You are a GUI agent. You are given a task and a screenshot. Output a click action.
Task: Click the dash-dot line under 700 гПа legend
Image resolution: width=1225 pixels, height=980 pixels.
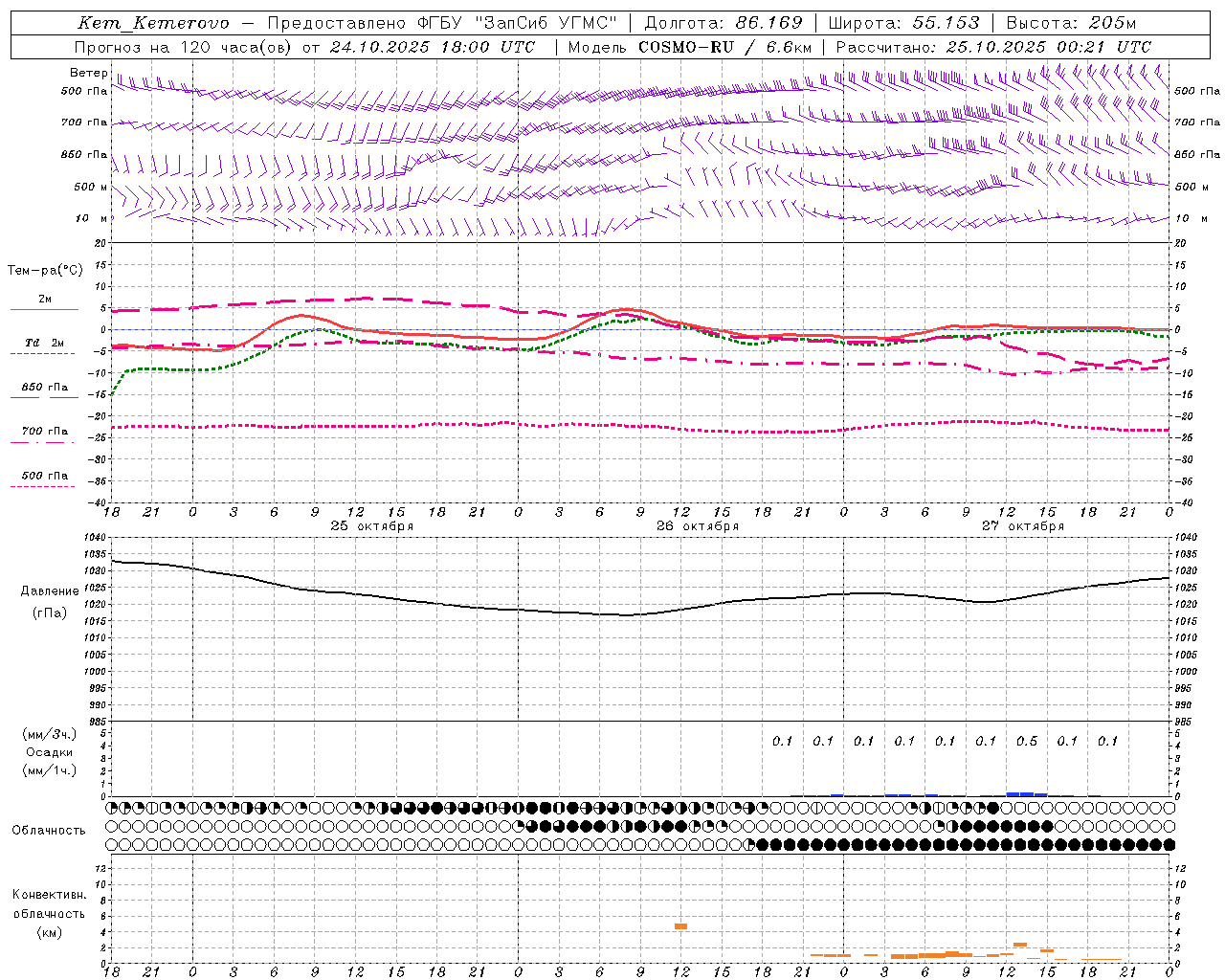pos(43,442)
